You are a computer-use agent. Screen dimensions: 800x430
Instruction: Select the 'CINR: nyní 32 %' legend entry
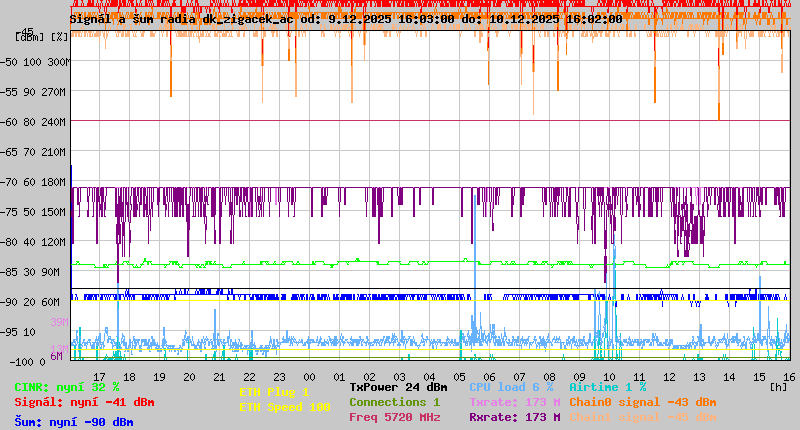(67, 388)
